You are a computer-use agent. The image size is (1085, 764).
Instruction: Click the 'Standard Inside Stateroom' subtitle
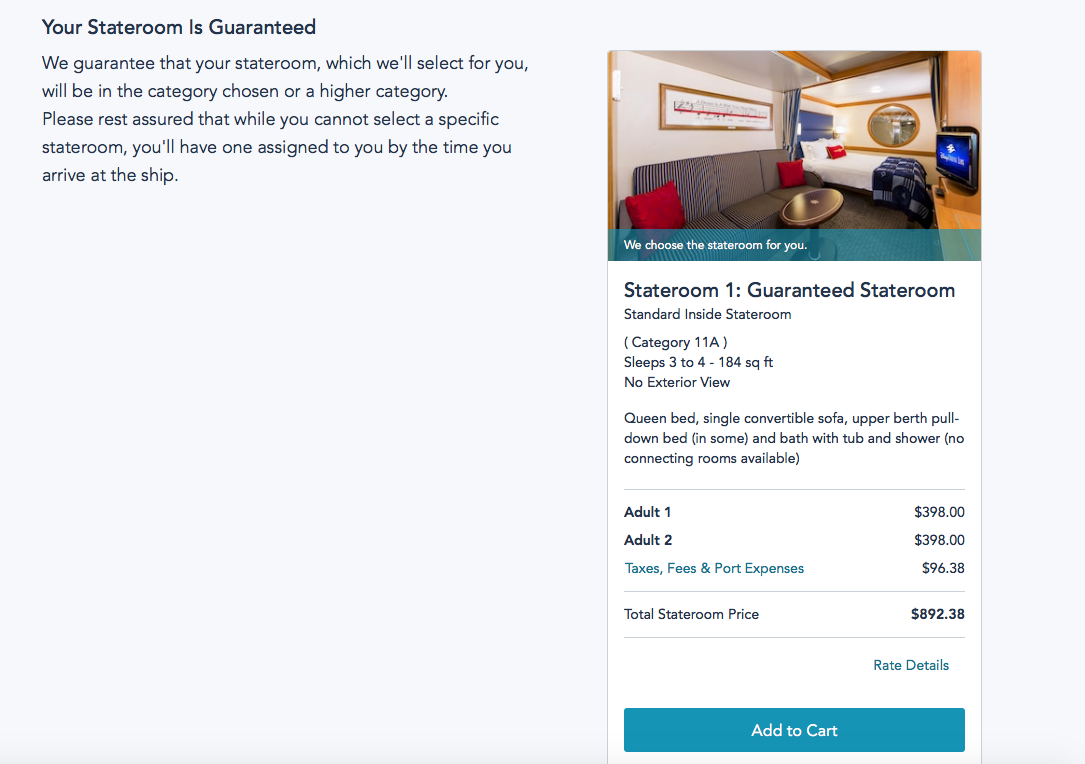click(x=707, y=314)
